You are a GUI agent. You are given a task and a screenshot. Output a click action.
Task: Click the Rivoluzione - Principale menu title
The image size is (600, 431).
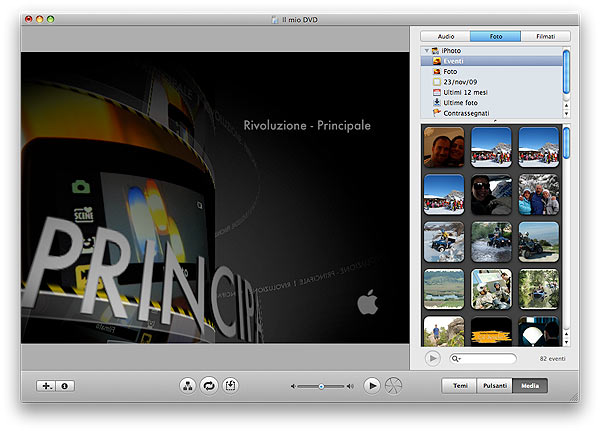click(x=307, y=126)
